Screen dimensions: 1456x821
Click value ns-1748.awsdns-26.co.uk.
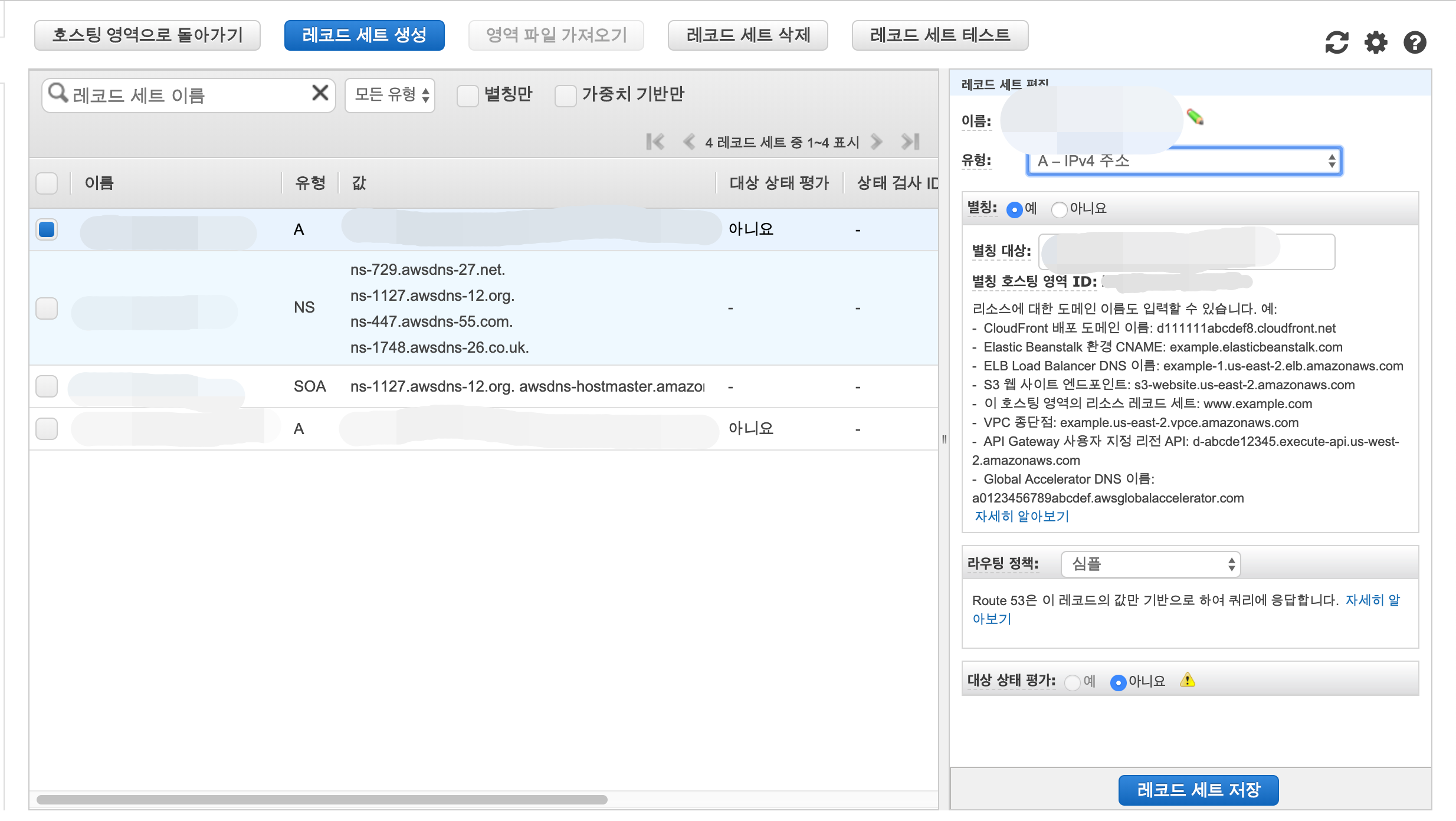click(440, 347)
